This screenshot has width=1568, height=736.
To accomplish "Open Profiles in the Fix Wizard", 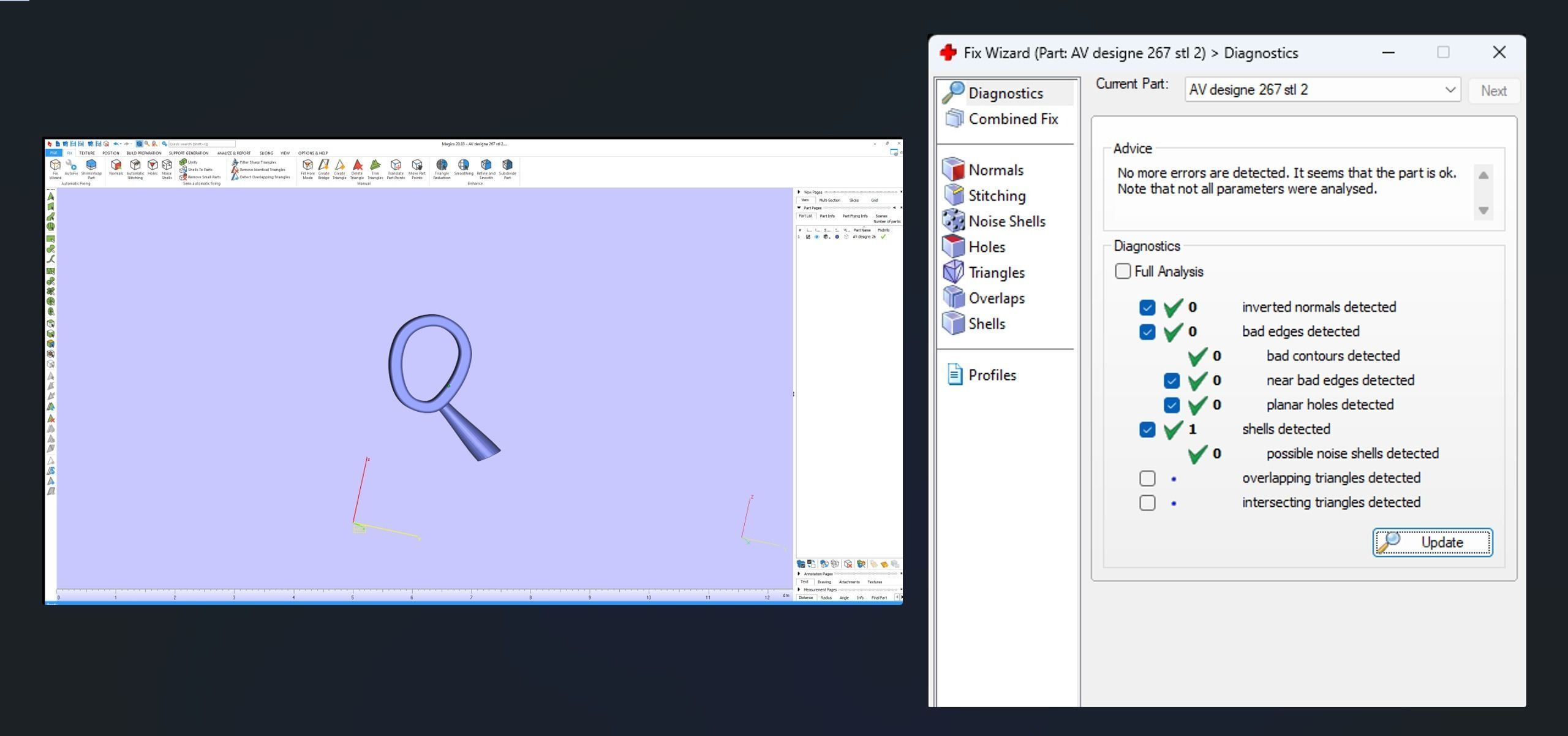I will [x=992, y=375].
